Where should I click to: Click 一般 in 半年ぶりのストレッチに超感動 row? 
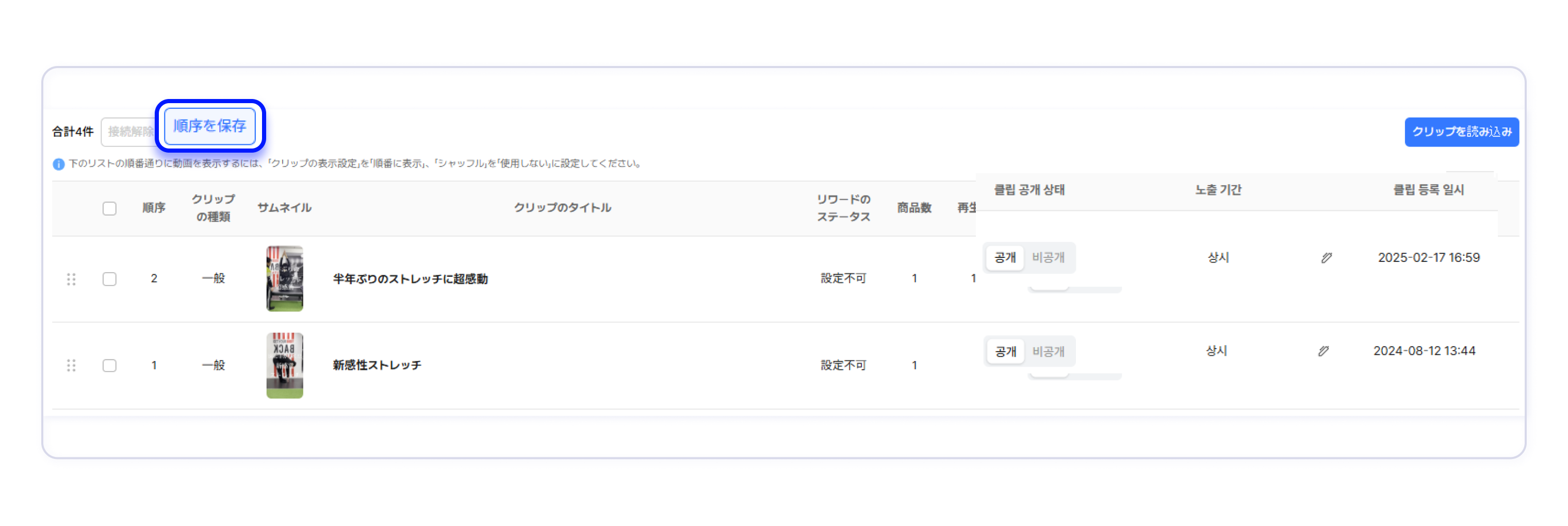pyautogui.click(x=214, y=279)
